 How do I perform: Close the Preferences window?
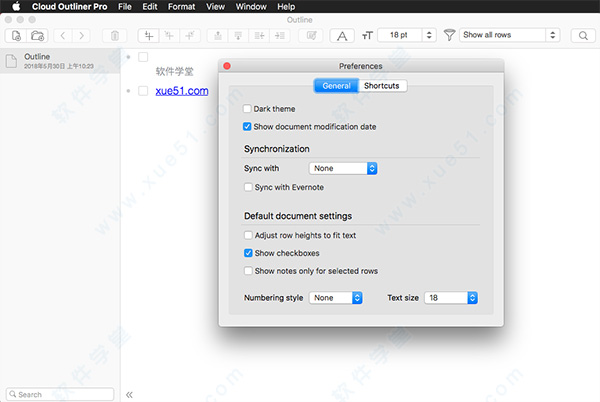pyautogui.click(x=227, y=66)
